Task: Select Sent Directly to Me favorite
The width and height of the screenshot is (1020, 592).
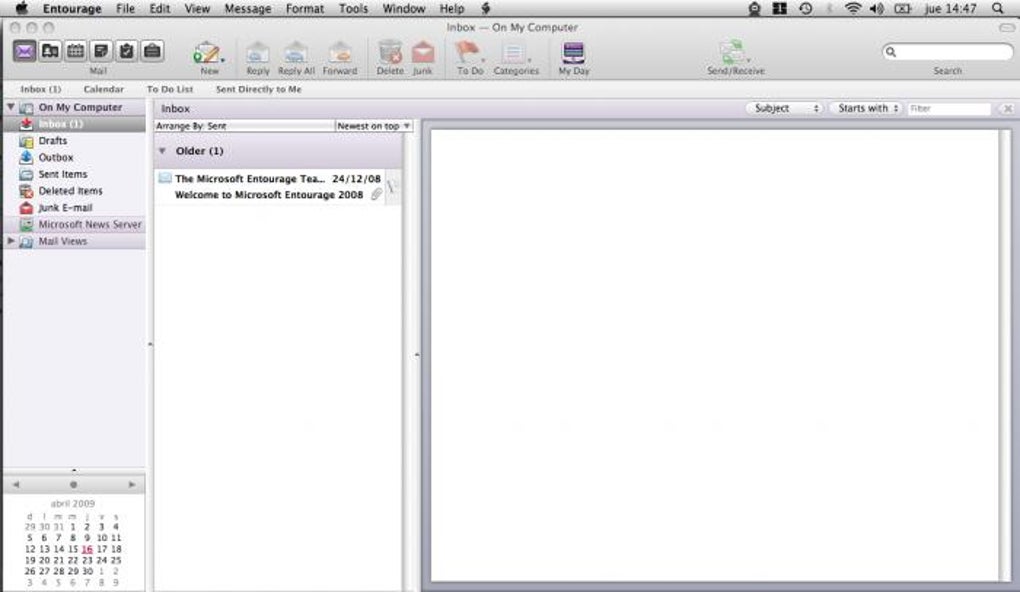Action: pos(258,89)
